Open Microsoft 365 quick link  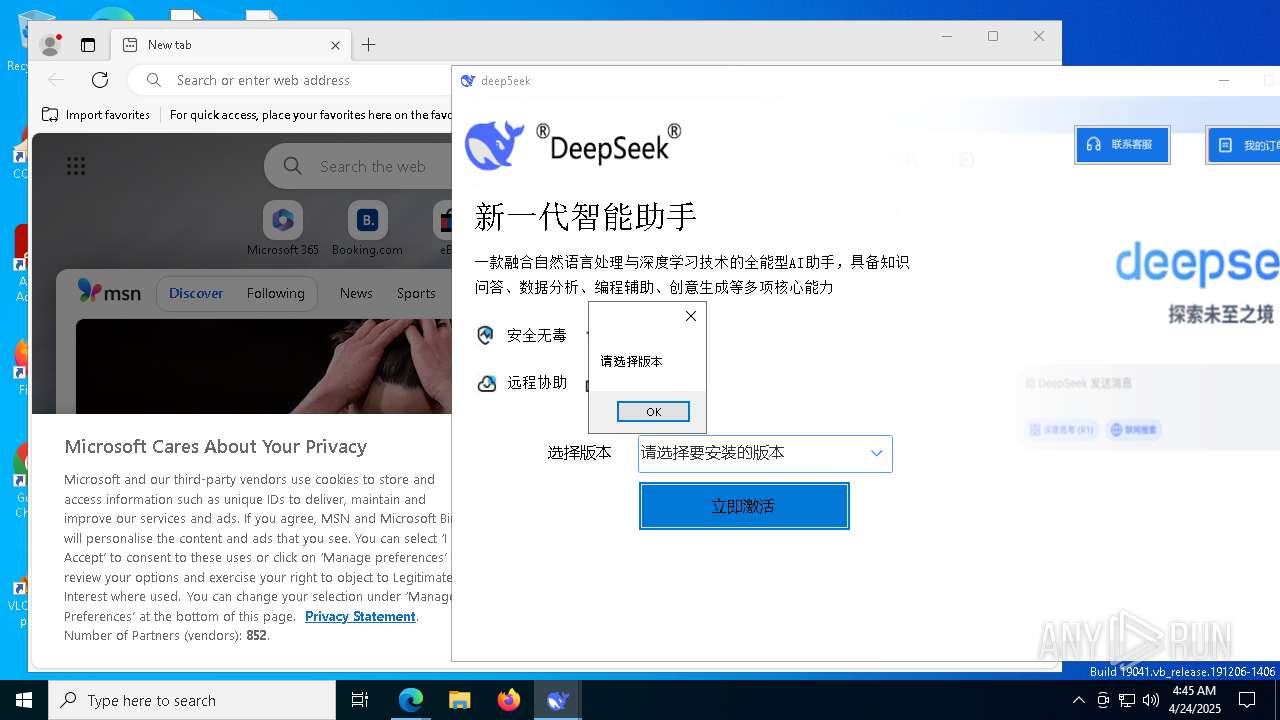pyautogui.click(x=283, y=230)
